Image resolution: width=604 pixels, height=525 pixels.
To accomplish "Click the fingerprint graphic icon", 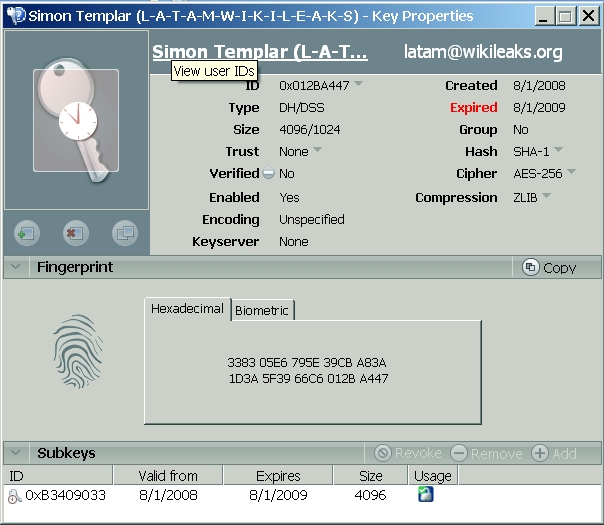I will coord(78,351).
